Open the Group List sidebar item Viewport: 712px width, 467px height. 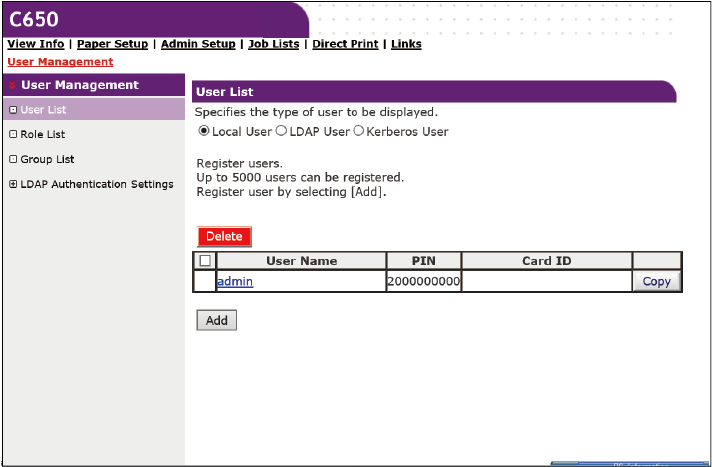click(x=47, y=159)
